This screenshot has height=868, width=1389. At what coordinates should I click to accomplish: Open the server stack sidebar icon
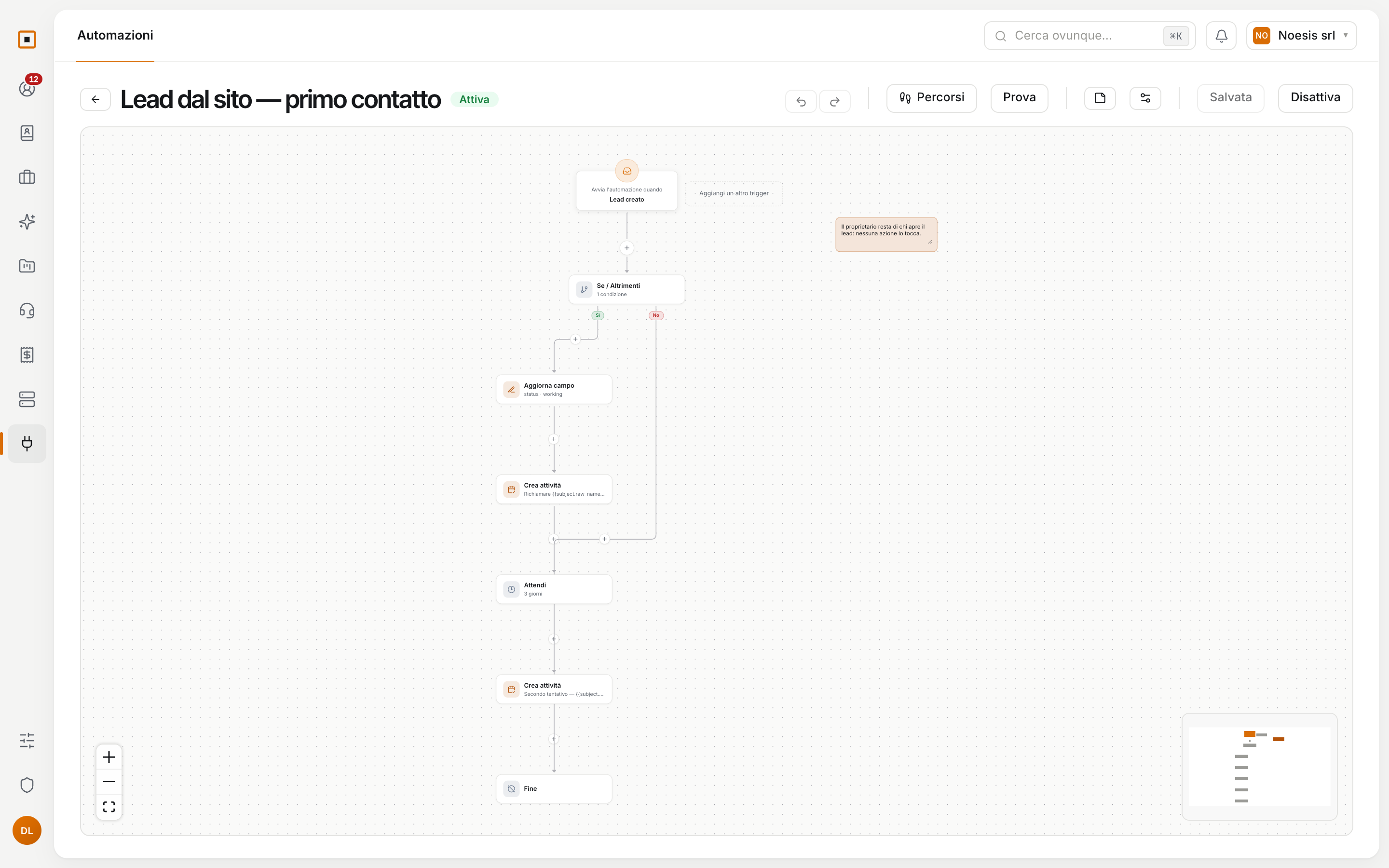[x=27, y=399]
